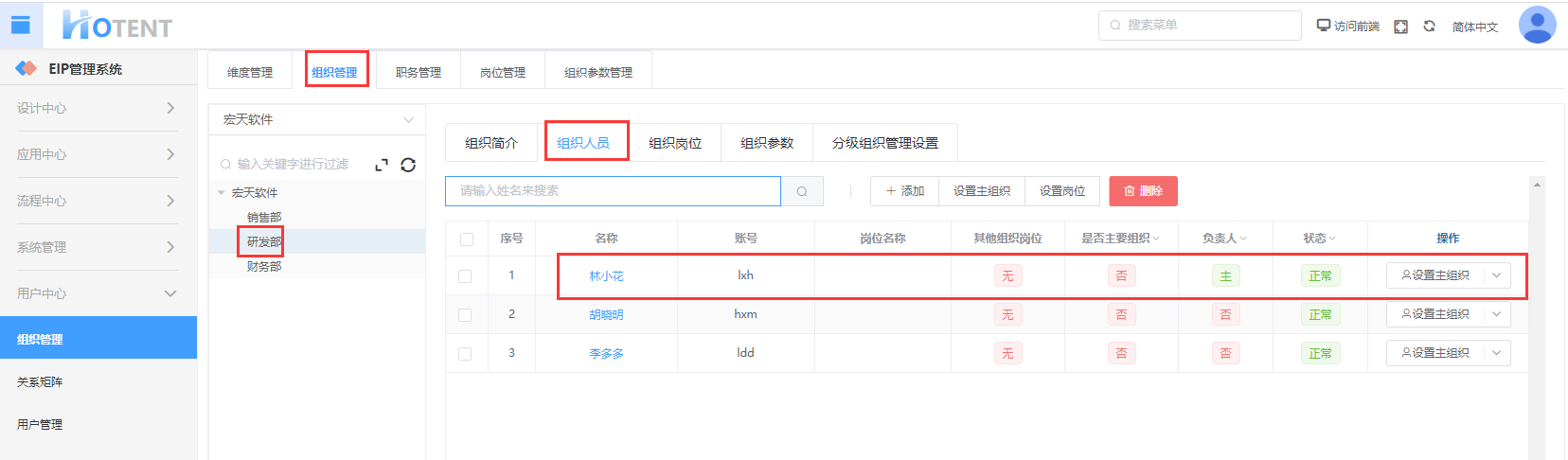Click the Hotent logo
This screenshot has width=1568, height=460.
[117, 26]
